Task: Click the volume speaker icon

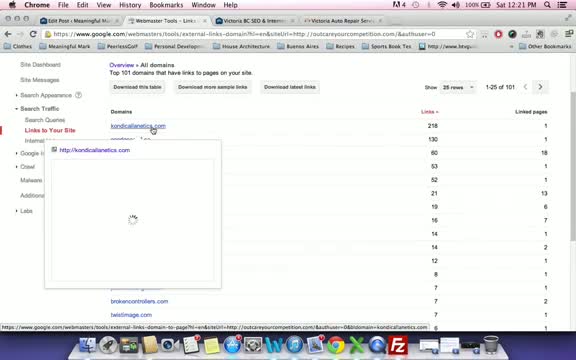Action: click(456, 5)
